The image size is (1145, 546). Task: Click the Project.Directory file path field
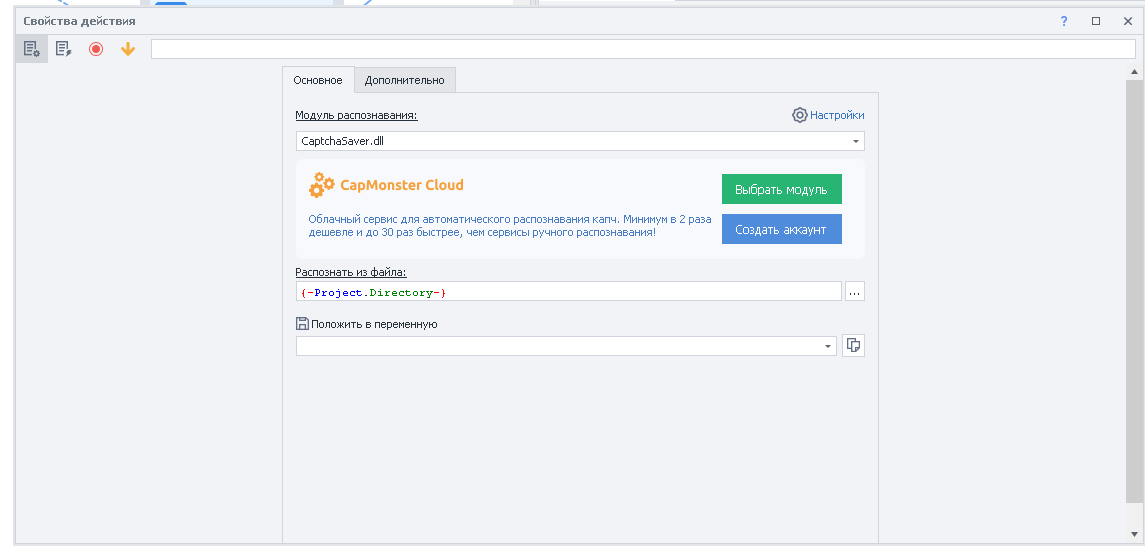click(568, 291)
